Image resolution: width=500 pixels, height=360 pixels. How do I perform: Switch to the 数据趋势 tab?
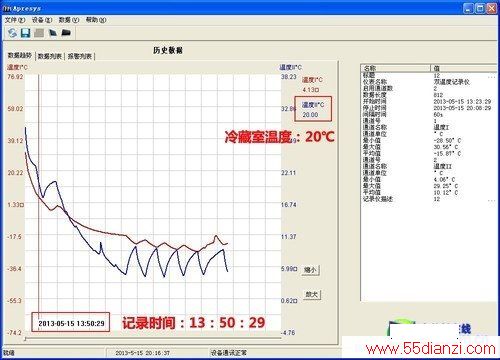pos(20,55)
